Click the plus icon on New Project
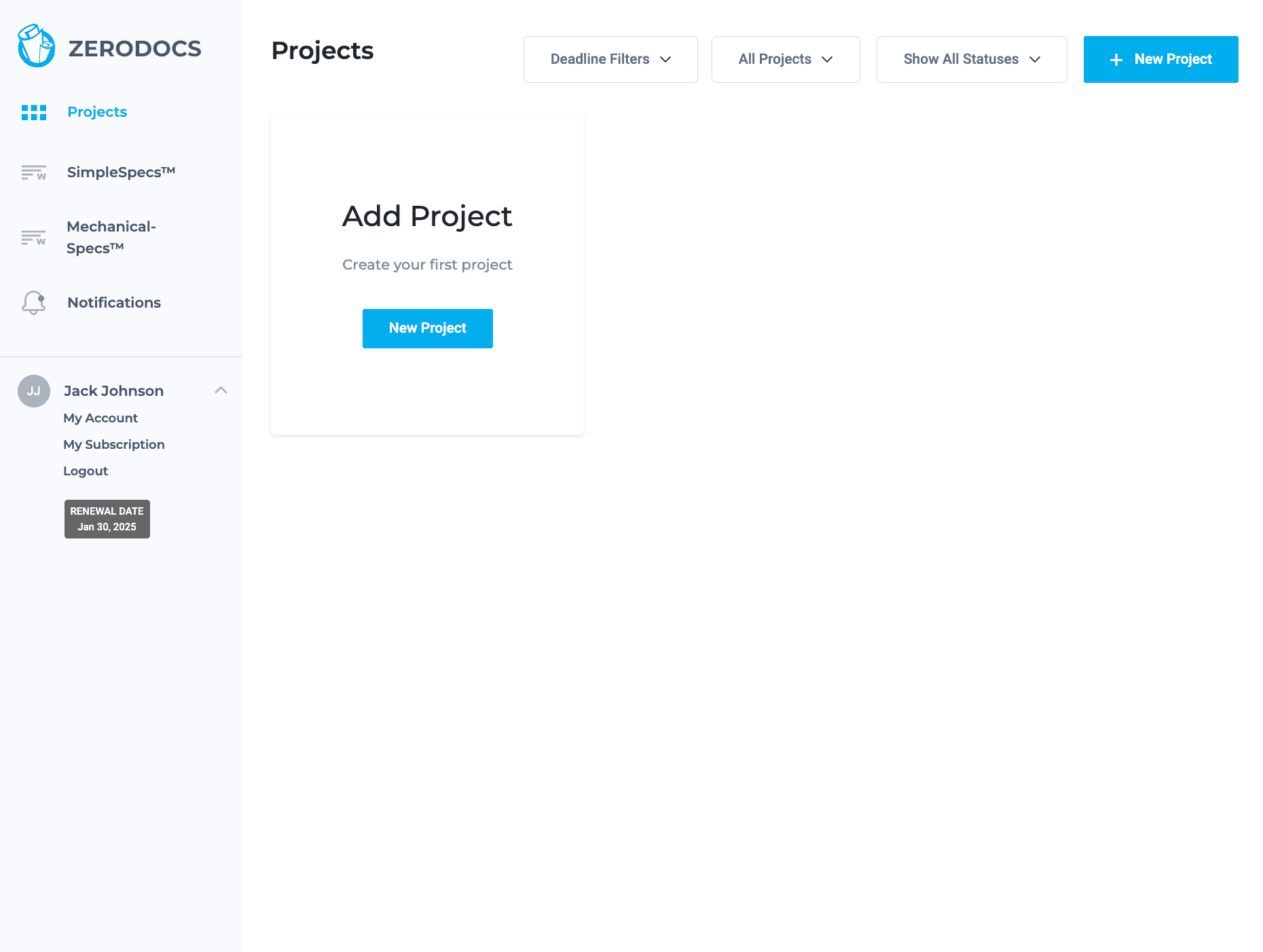 [x=1114, y=60]
